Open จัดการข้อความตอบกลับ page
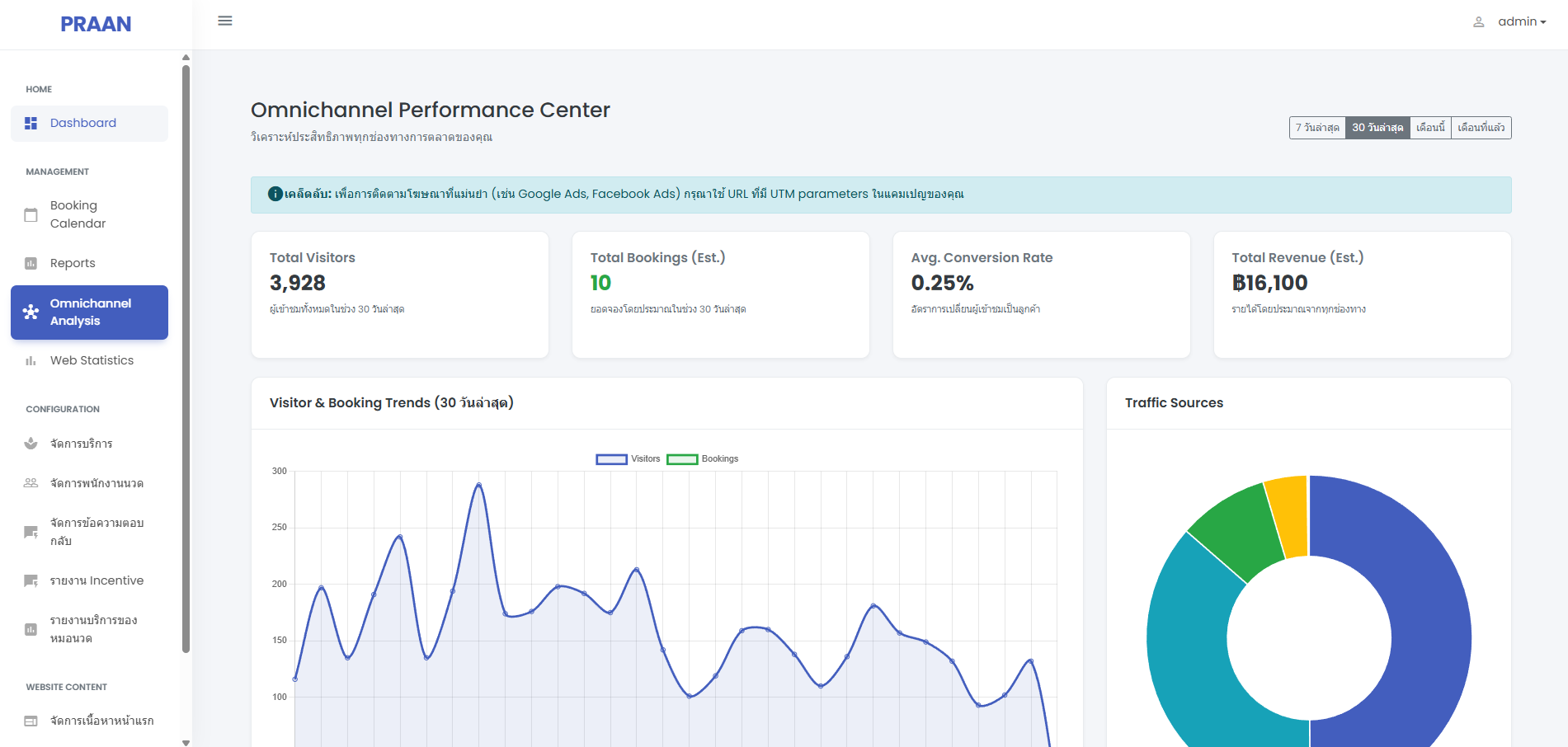 pos(89,532)
